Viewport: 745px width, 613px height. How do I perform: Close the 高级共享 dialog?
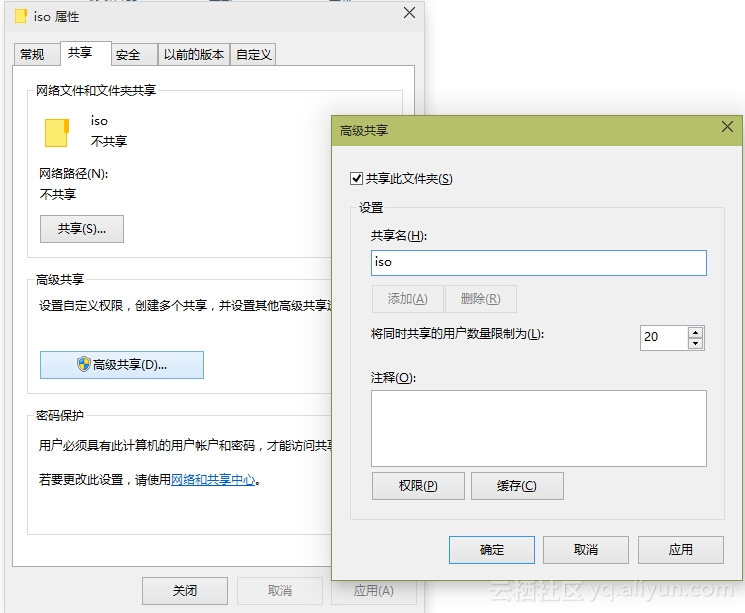(x=727, y=126)
